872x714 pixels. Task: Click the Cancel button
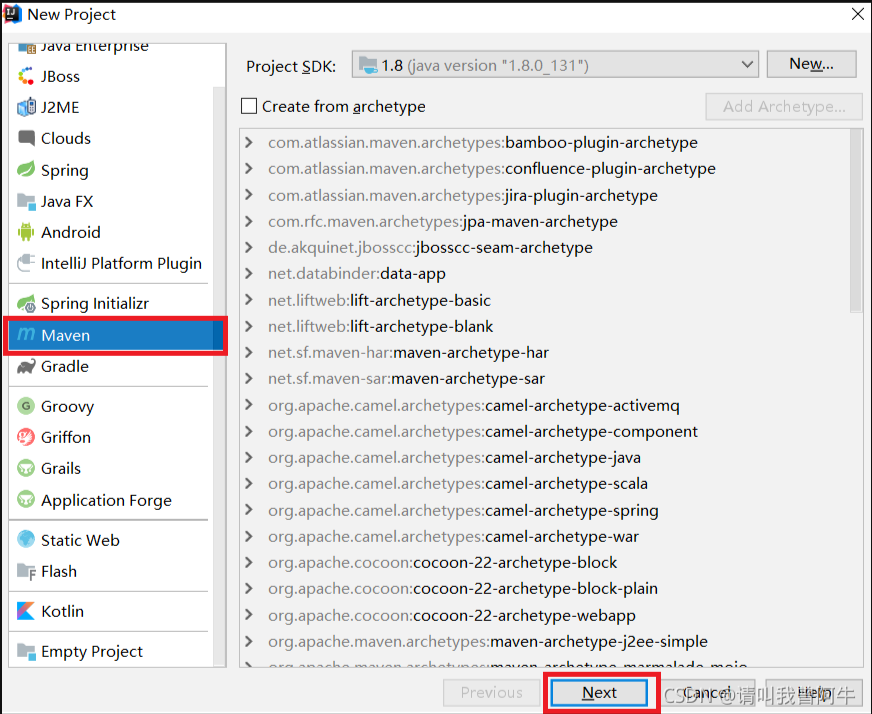point(707,693)
